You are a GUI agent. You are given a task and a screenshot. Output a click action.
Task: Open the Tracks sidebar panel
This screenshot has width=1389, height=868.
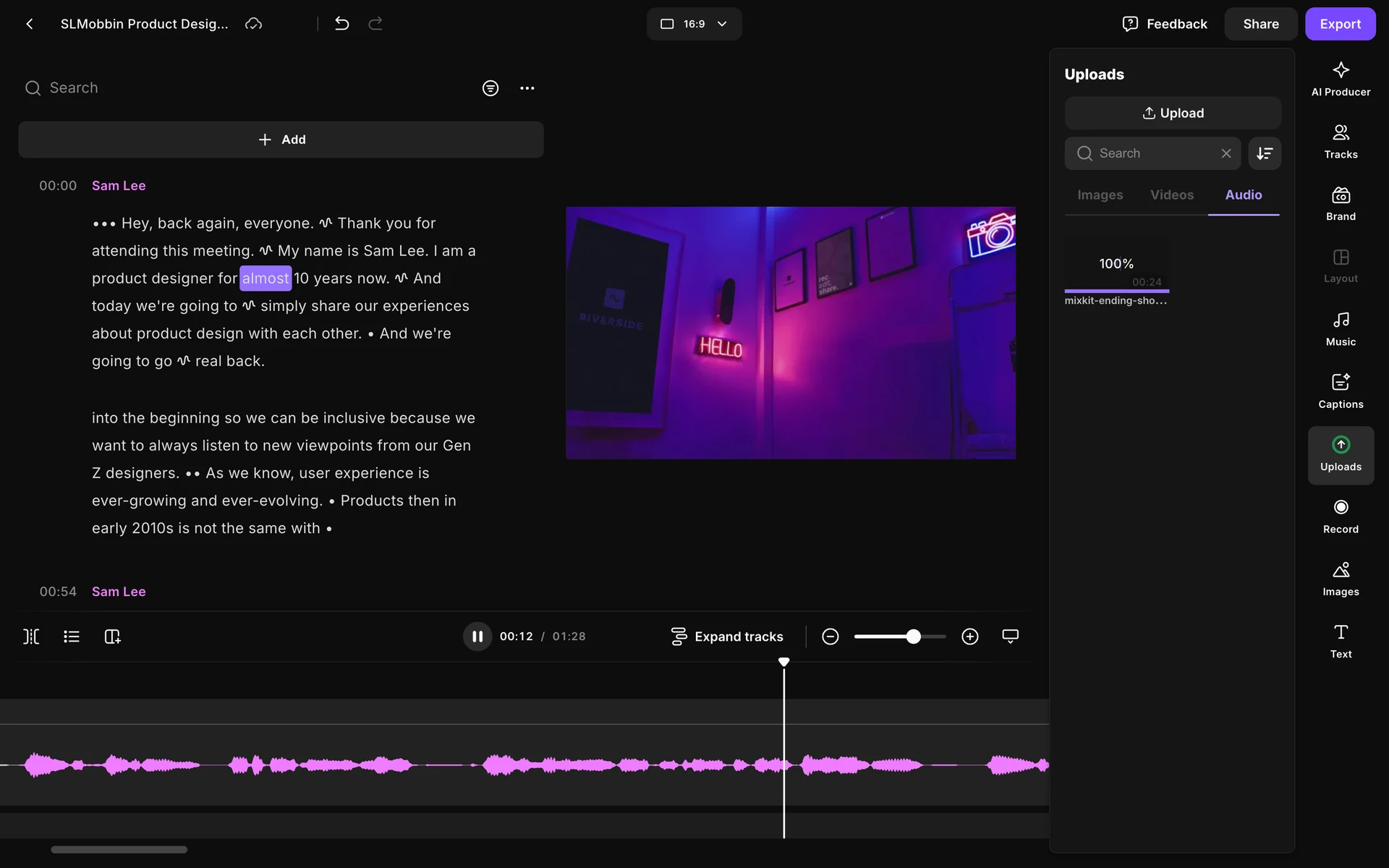click(x=1341, y=141)
